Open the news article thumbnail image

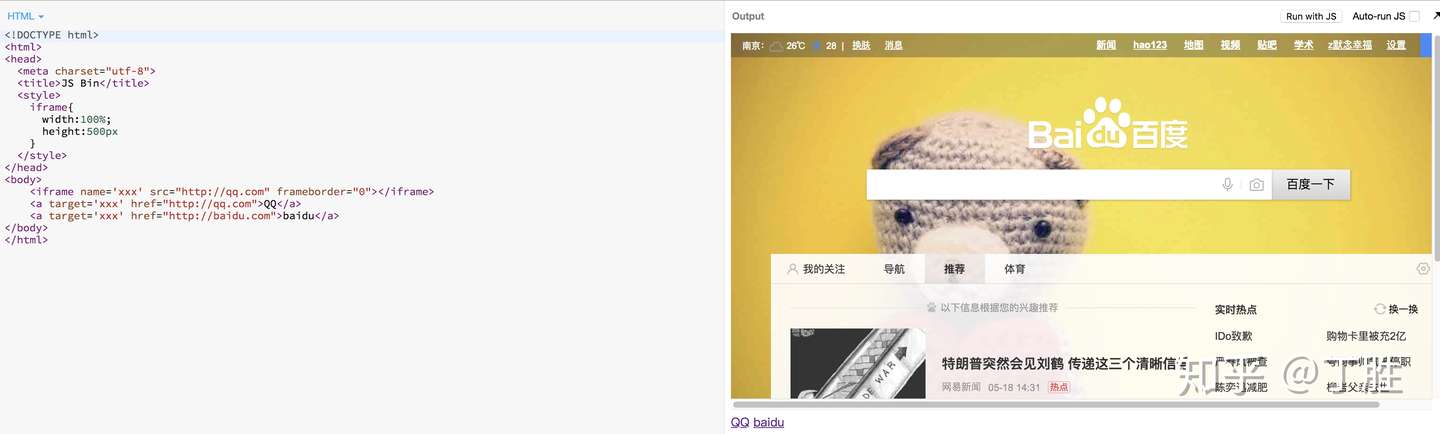[x=858, y=364]
